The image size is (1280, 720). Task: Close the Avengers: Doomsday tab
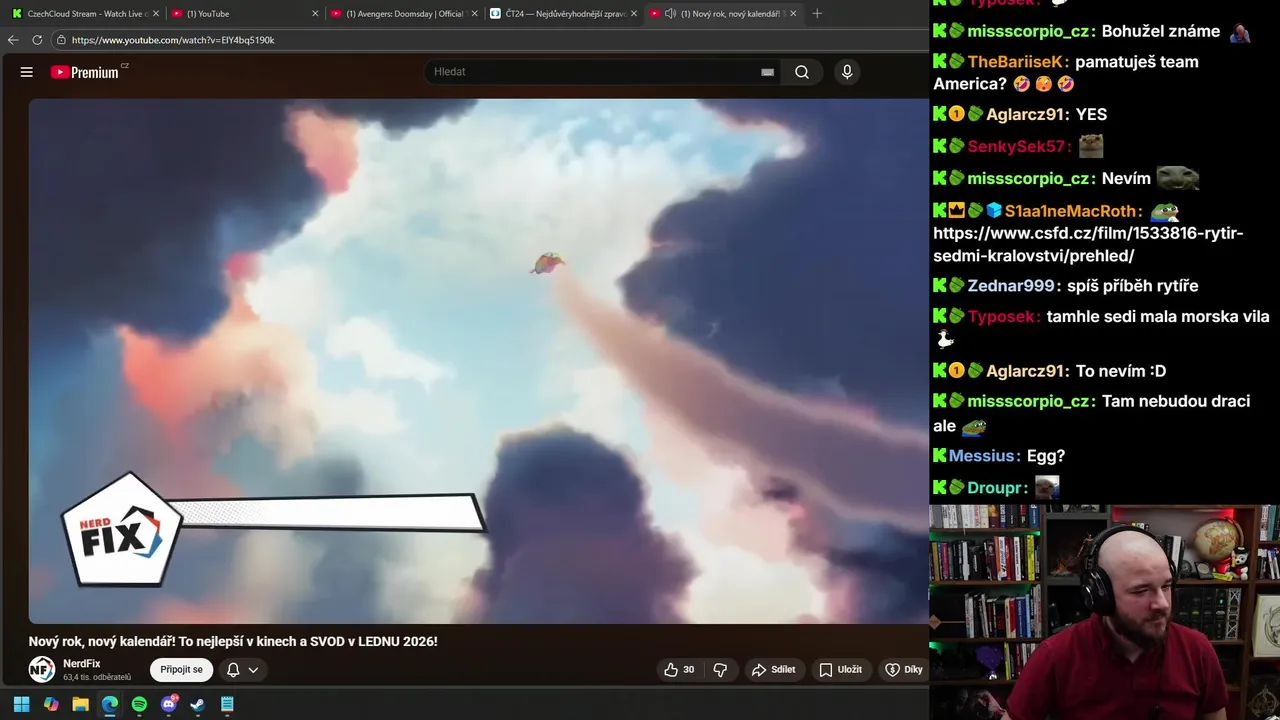(475, 14)
